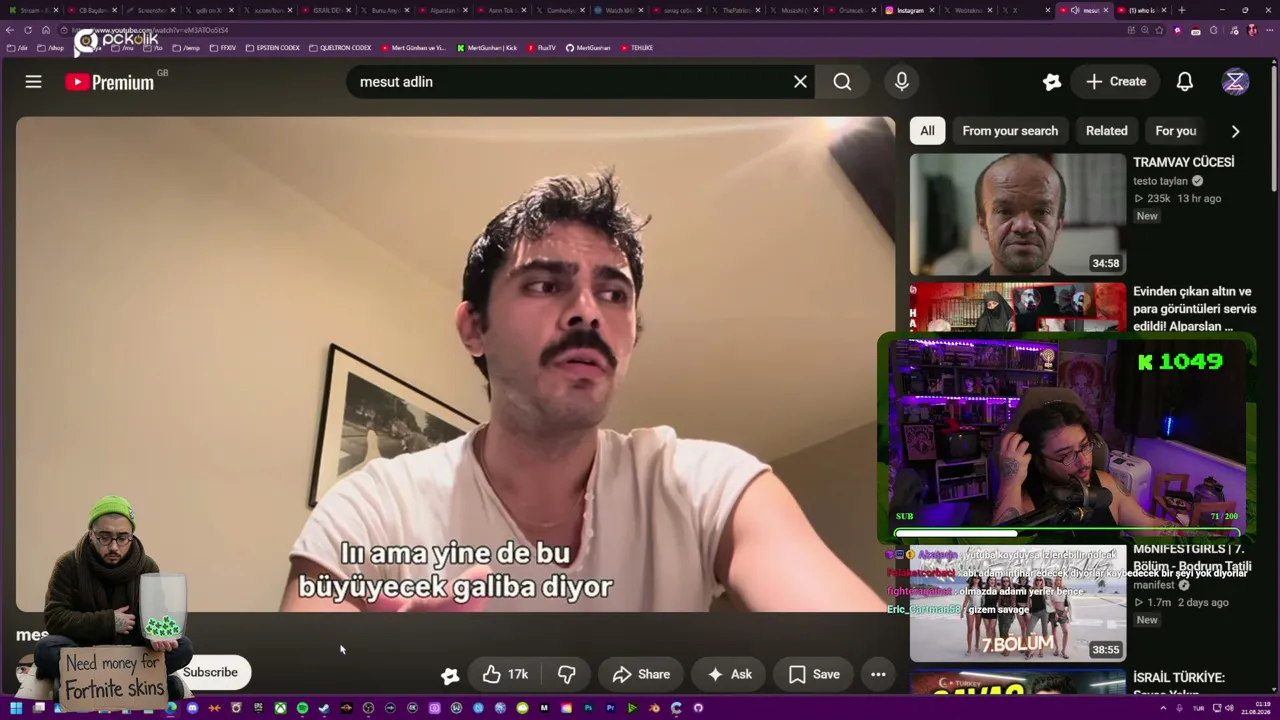Screen dimensions: 1280x720
Task: Like the video with thumbs up
Action: tap(505, 675)
